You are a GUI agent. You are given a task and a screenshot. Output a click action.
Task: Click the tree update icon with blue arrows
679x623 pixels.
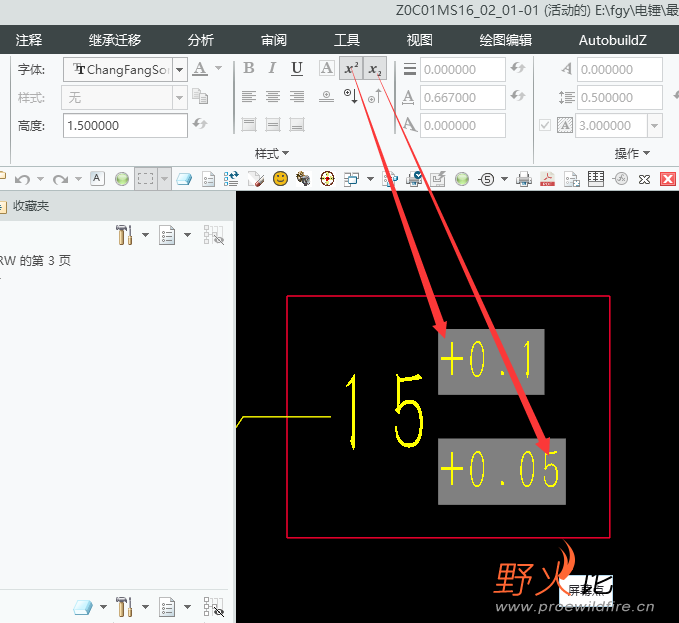pos(231,179)
